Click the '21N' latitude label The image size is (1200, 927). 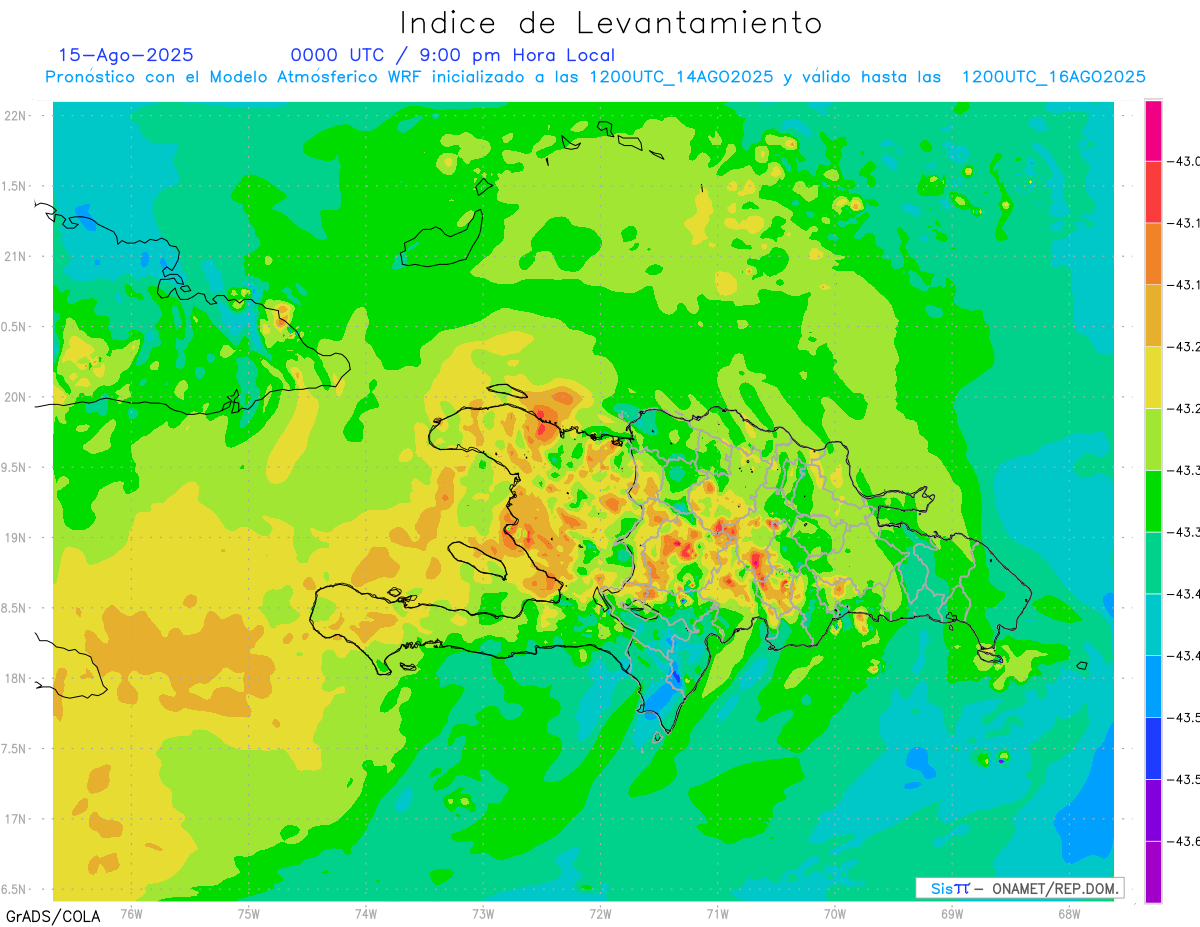point(17,256)
